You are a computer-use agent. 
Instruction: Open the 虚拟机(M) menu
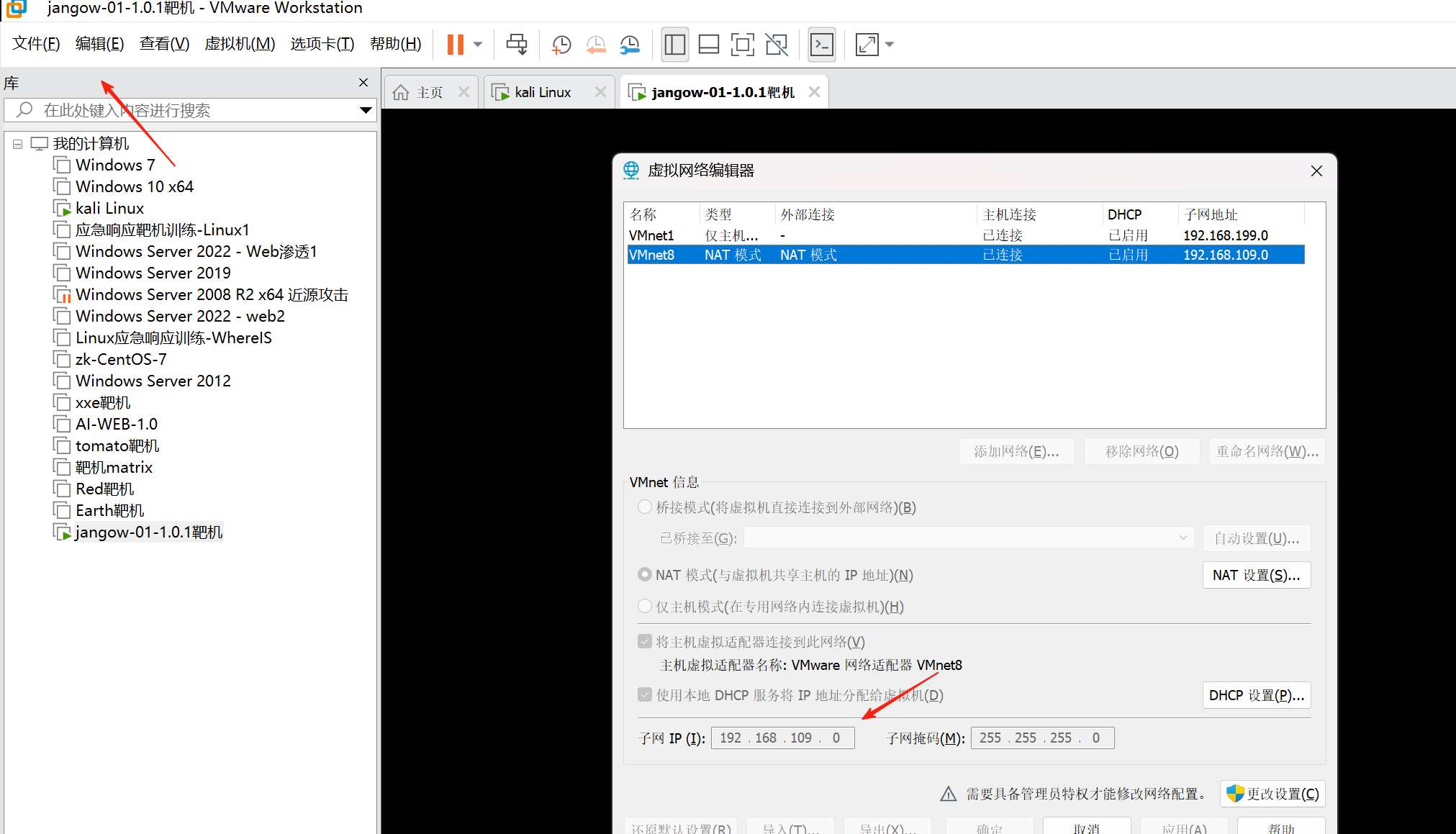[x=240, y=45]
